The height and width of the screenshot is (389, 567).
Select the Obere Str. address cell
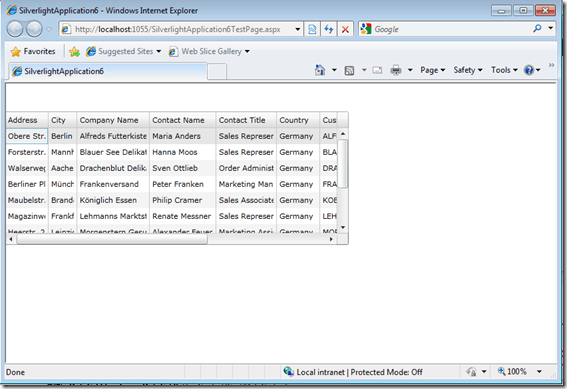(27, 136)
